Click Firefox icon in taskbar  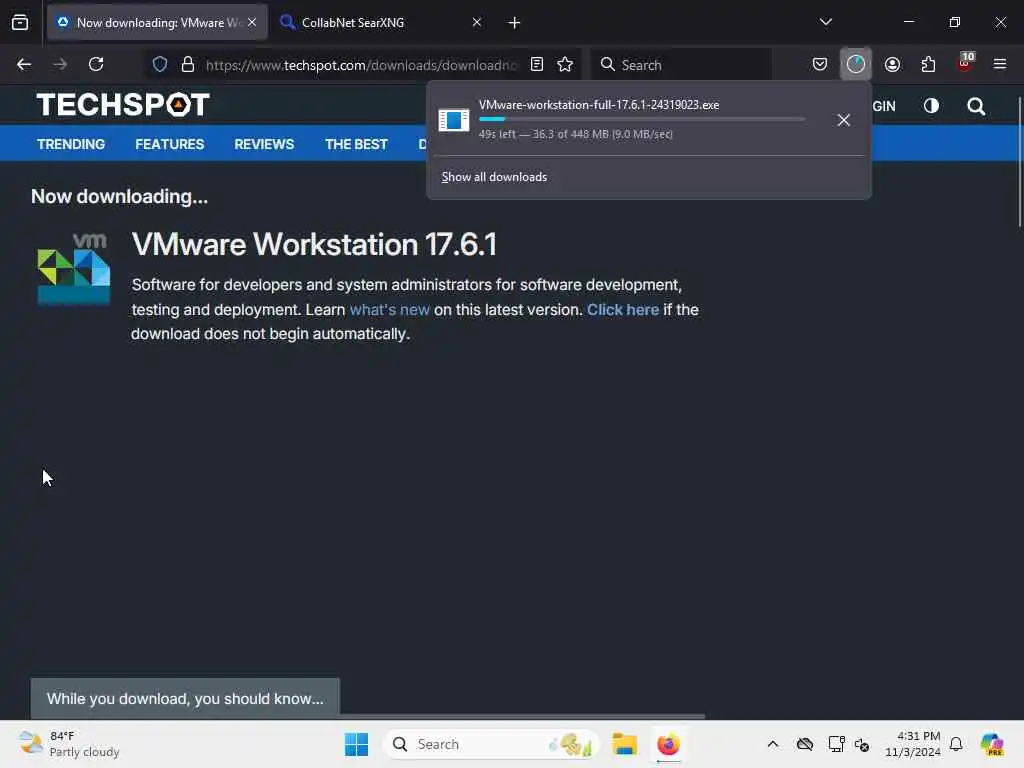pyautogui.click(x=668, y=744)
